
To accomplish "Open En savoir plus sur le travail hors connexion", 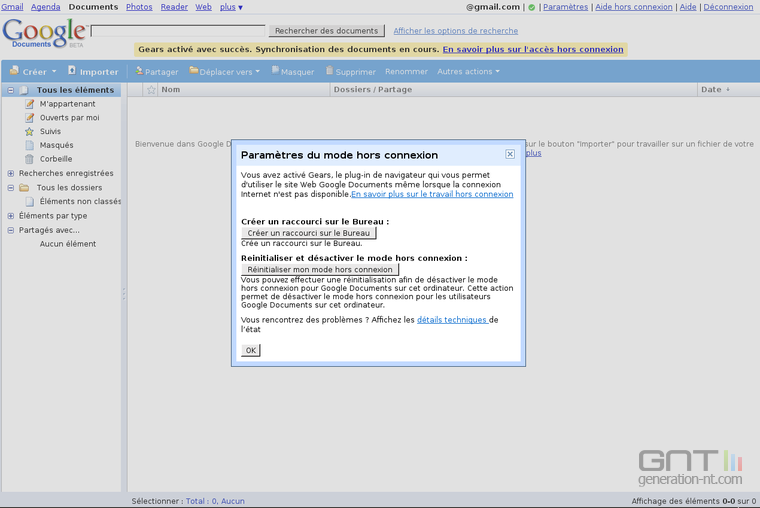I will pos(432,194).
